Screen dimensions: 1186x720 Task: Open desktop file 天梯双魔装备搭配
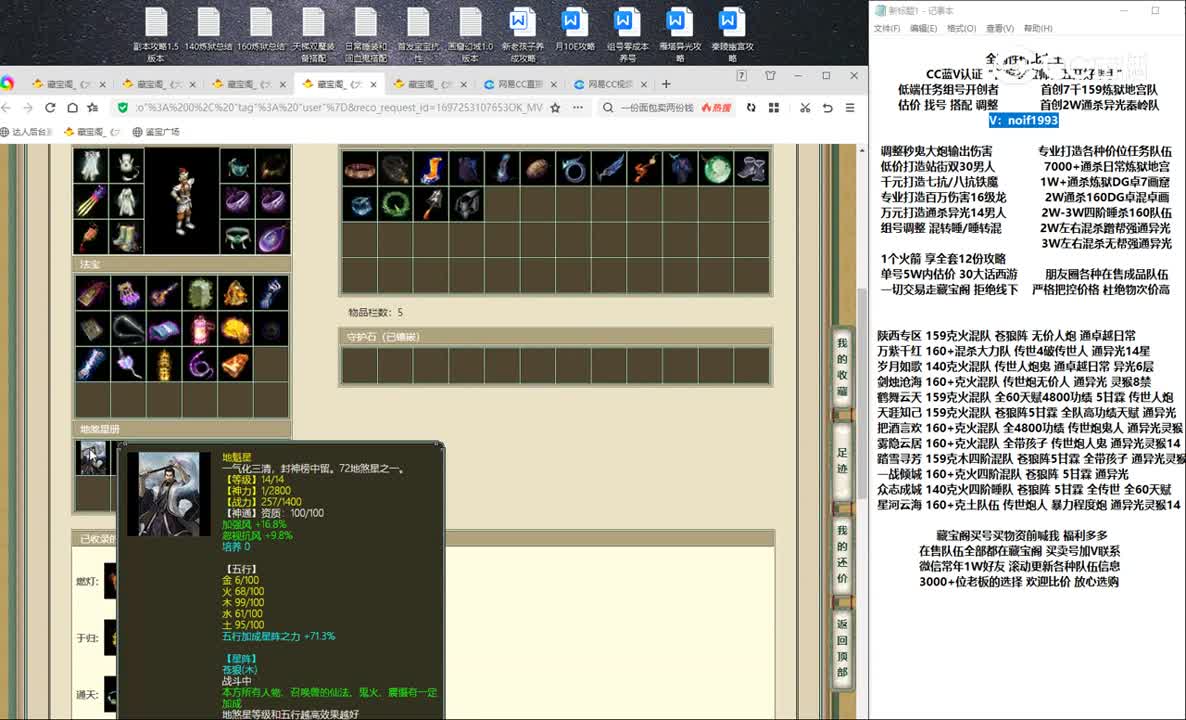point(313,34)
